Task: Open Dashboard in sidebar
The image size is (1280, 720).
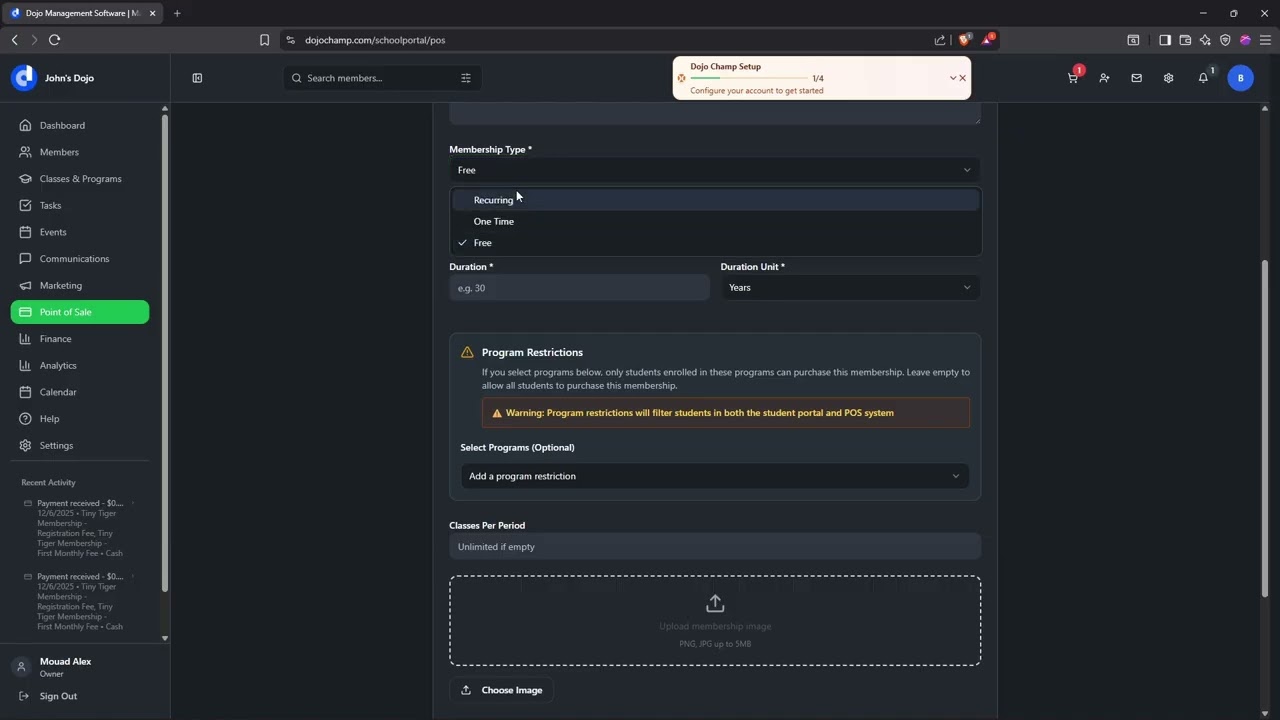Action: tap(80, 125)
